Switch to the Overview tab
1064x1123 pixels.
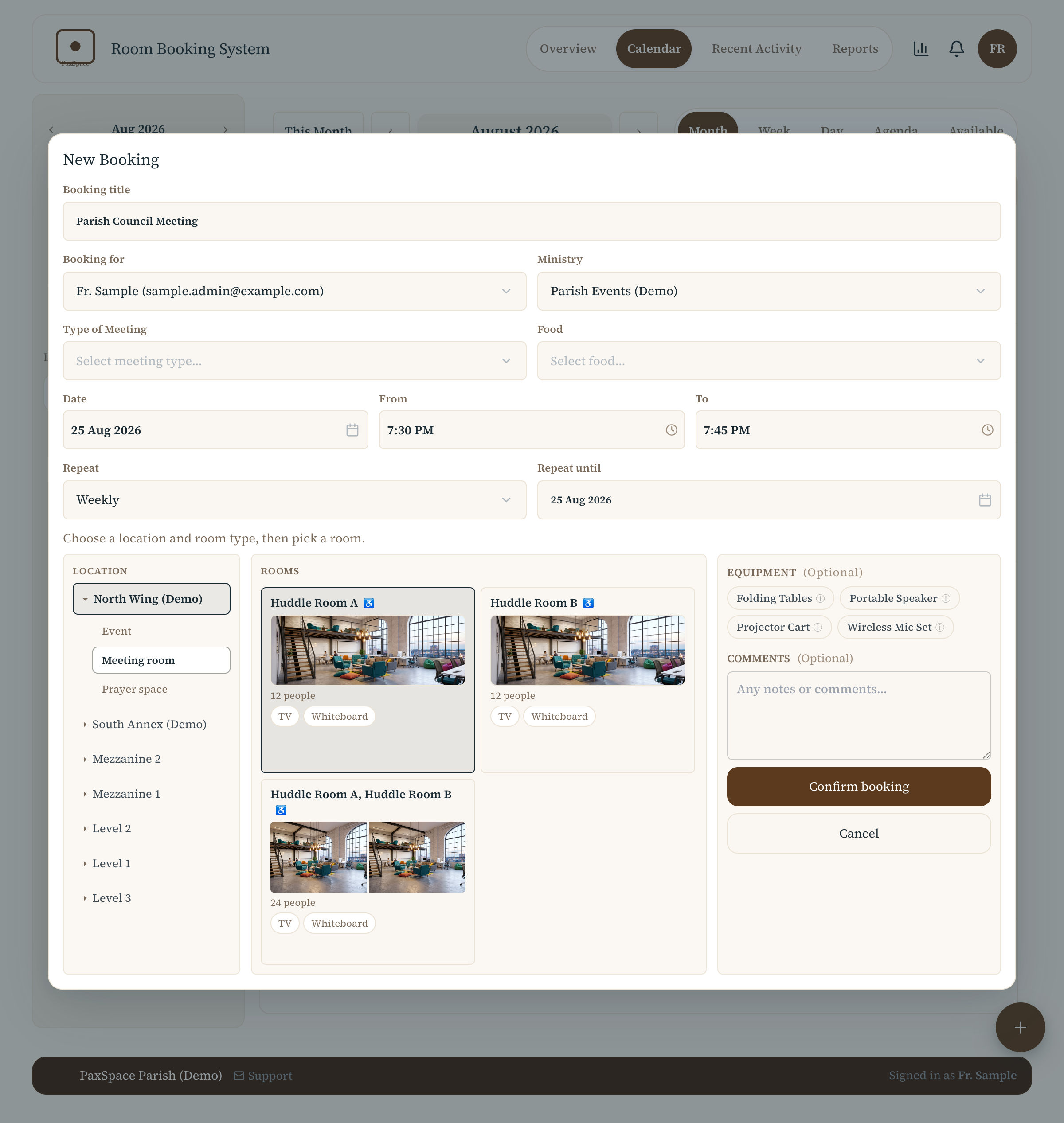click(568, 49)
